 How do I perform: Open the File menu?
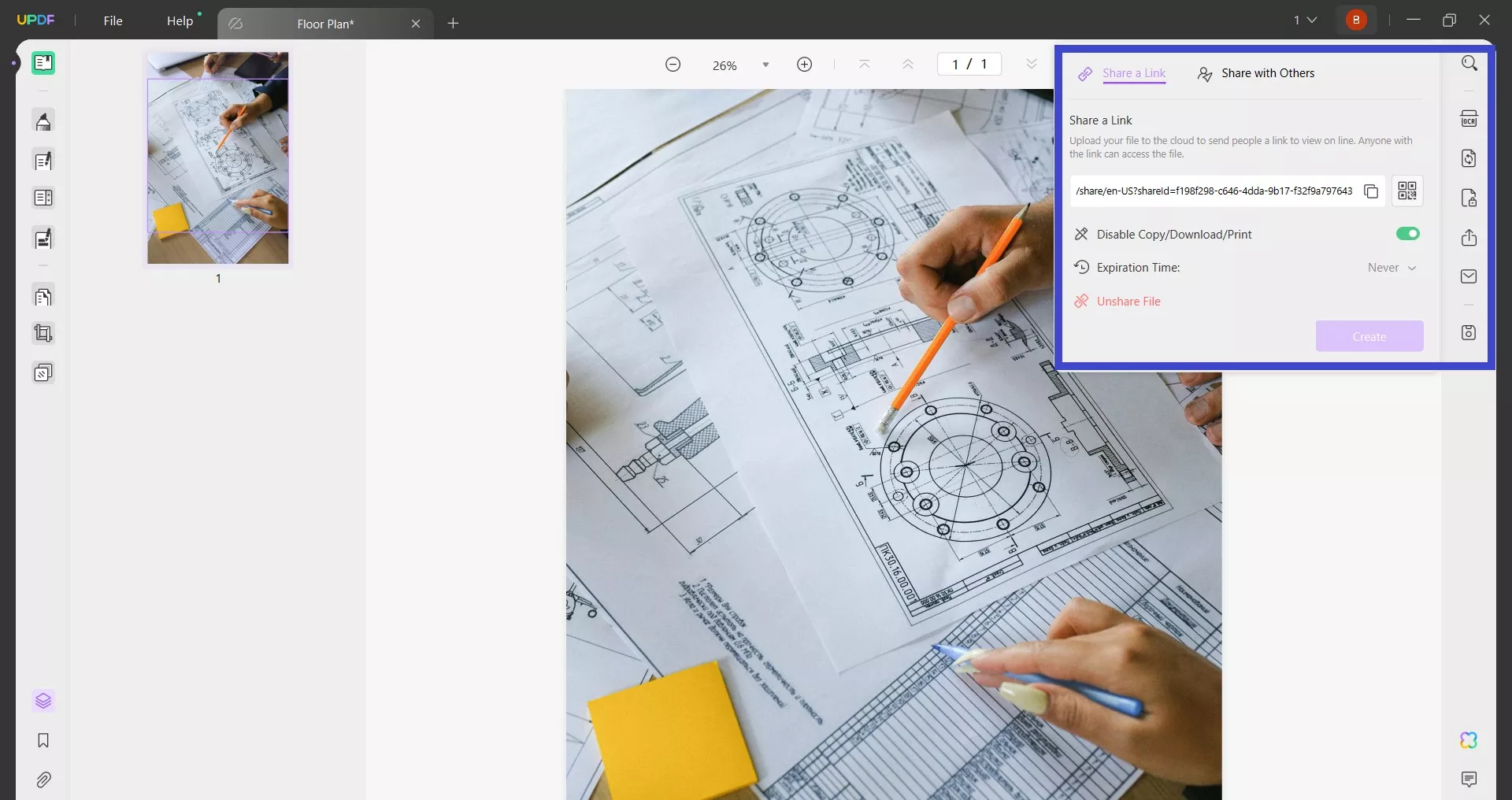[113, 20]
